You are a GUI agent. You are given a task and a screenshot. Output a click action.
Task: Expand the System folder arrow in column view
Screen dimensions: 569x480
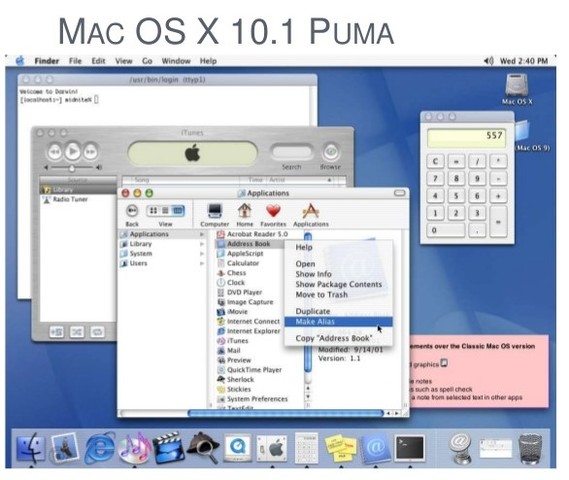pyautogui.click(x=202, y=254)
